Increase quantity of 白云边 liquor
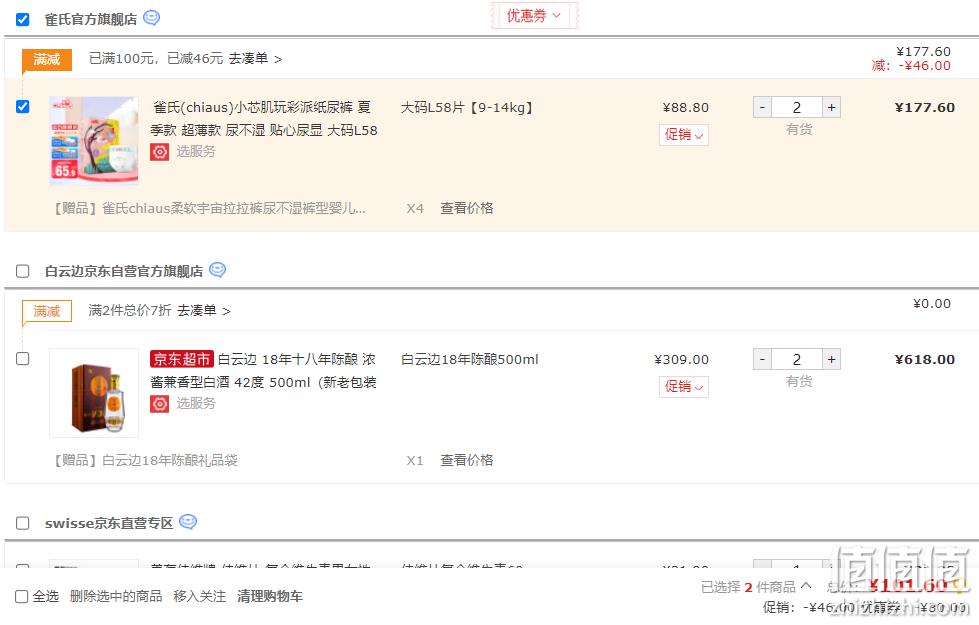 [x=831, y=360]
